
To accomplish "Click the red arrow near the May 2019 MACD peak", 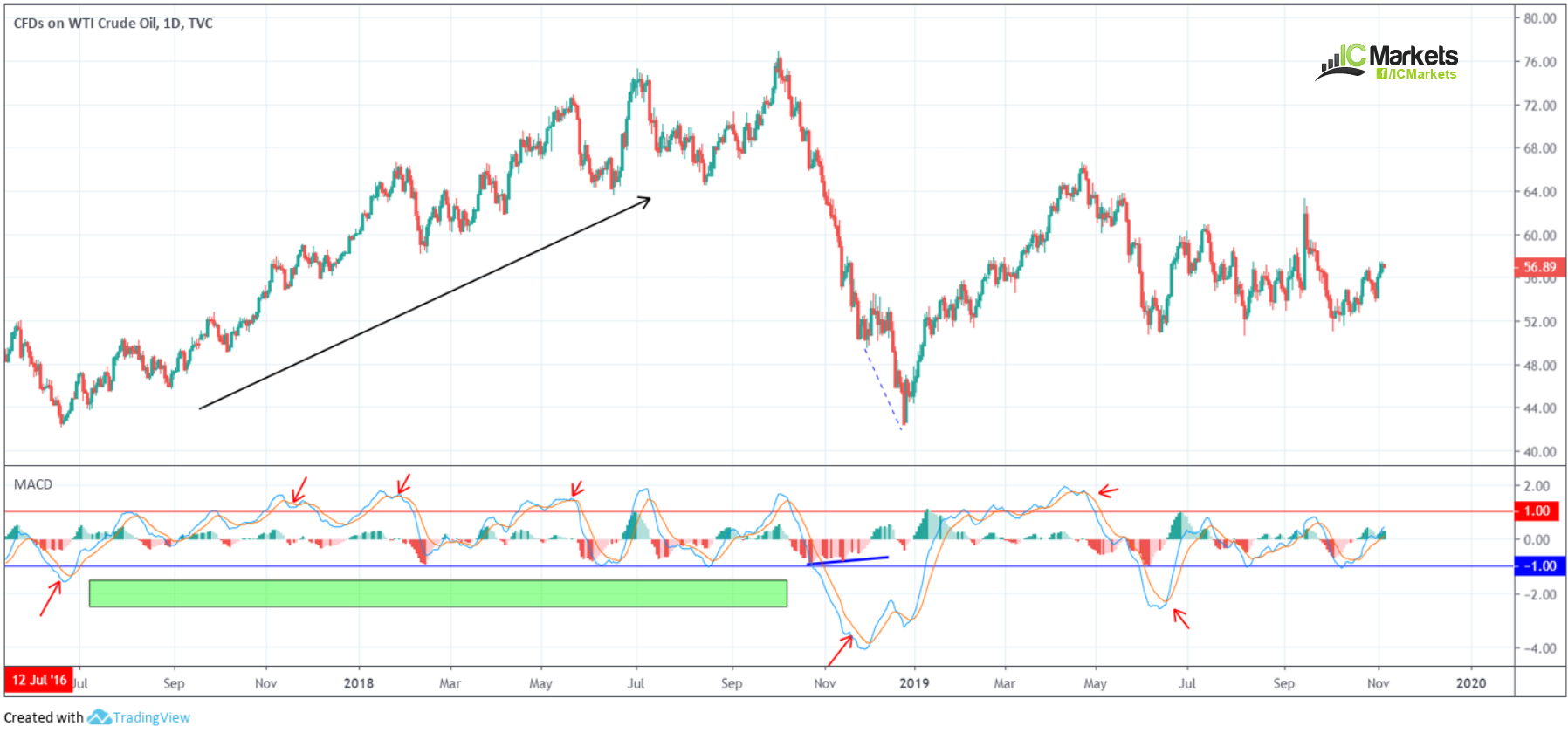I will (x=1108, y=491).
